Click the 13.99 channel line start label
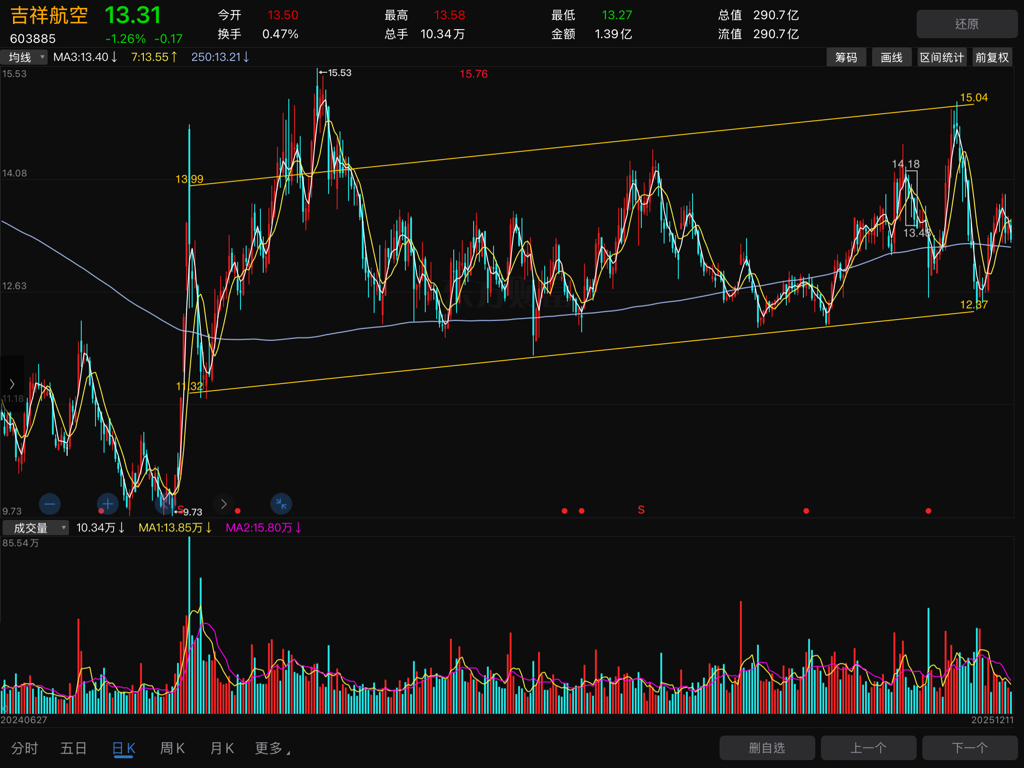The image size is (1024, 768). click(189, 179)
